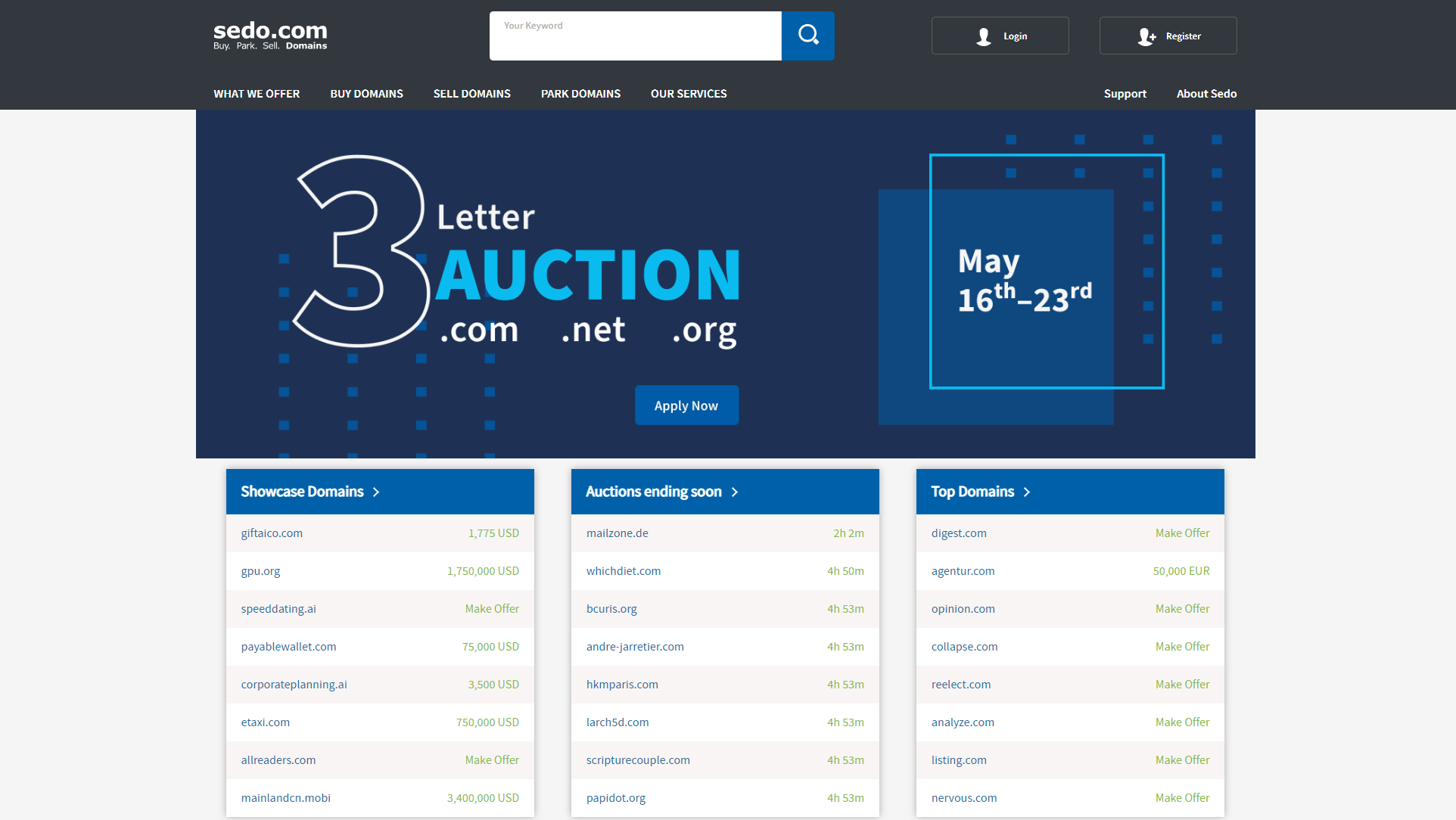The height and width of the screenshot is (820, 1456).
Task: Click Make Offer for nervous.com
Action: 1182,798
